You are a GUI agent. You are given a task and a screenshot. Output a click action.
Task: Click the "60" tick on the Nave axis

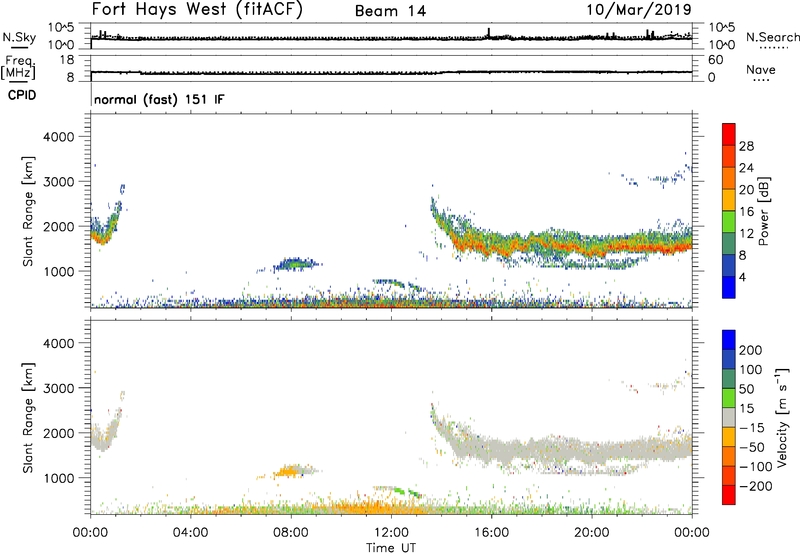[715, 60]
